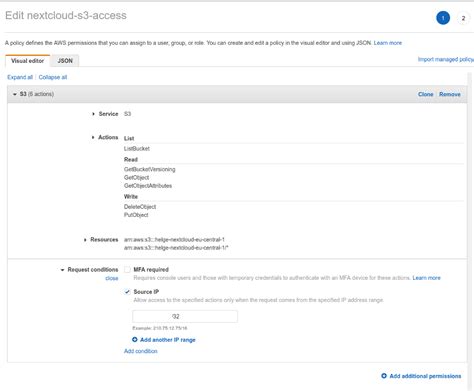
Task: Enable the MFA required checkbox
Action: tap(127, 269)
